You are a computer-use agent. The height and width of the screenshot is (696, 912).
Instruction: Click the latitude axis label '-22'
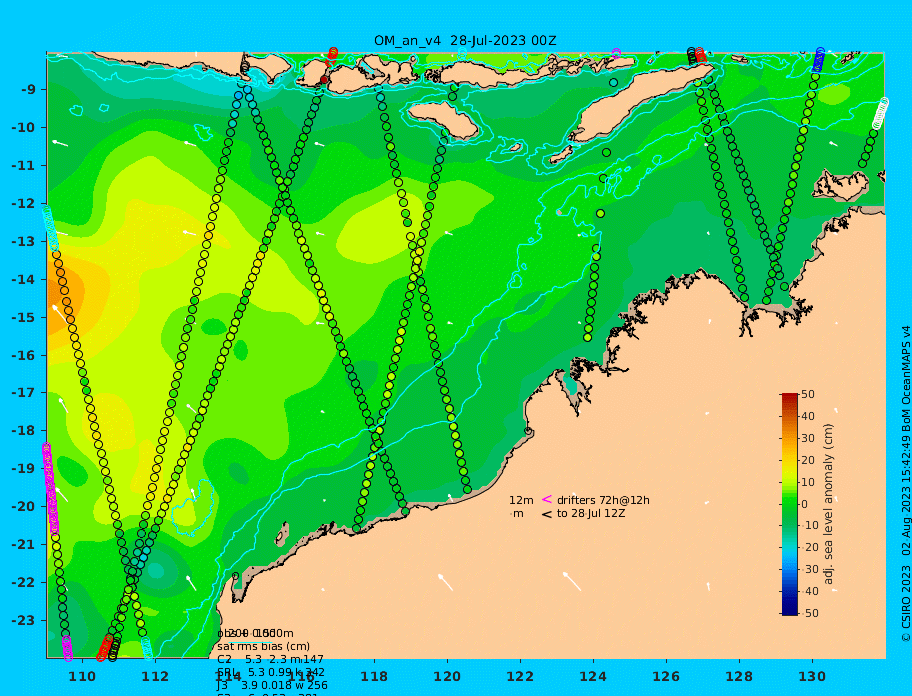24,583
